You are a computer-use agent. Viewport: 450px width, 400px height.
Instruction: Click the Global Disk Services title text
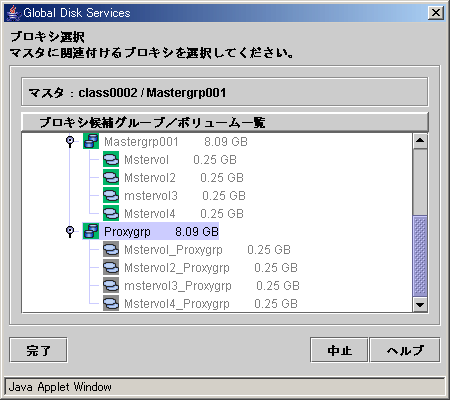click(77, 13)
